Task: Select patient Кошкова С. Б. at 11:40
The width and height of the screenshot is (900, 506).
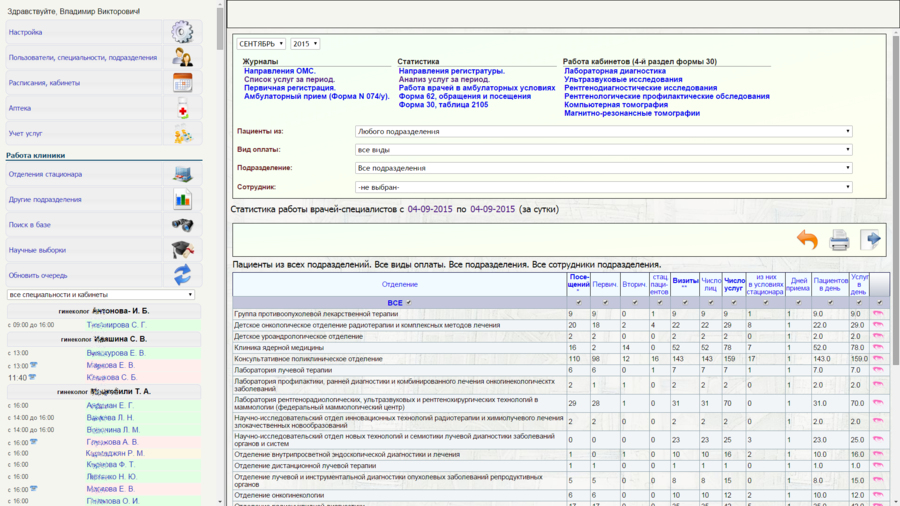Action: click(111, 377)
